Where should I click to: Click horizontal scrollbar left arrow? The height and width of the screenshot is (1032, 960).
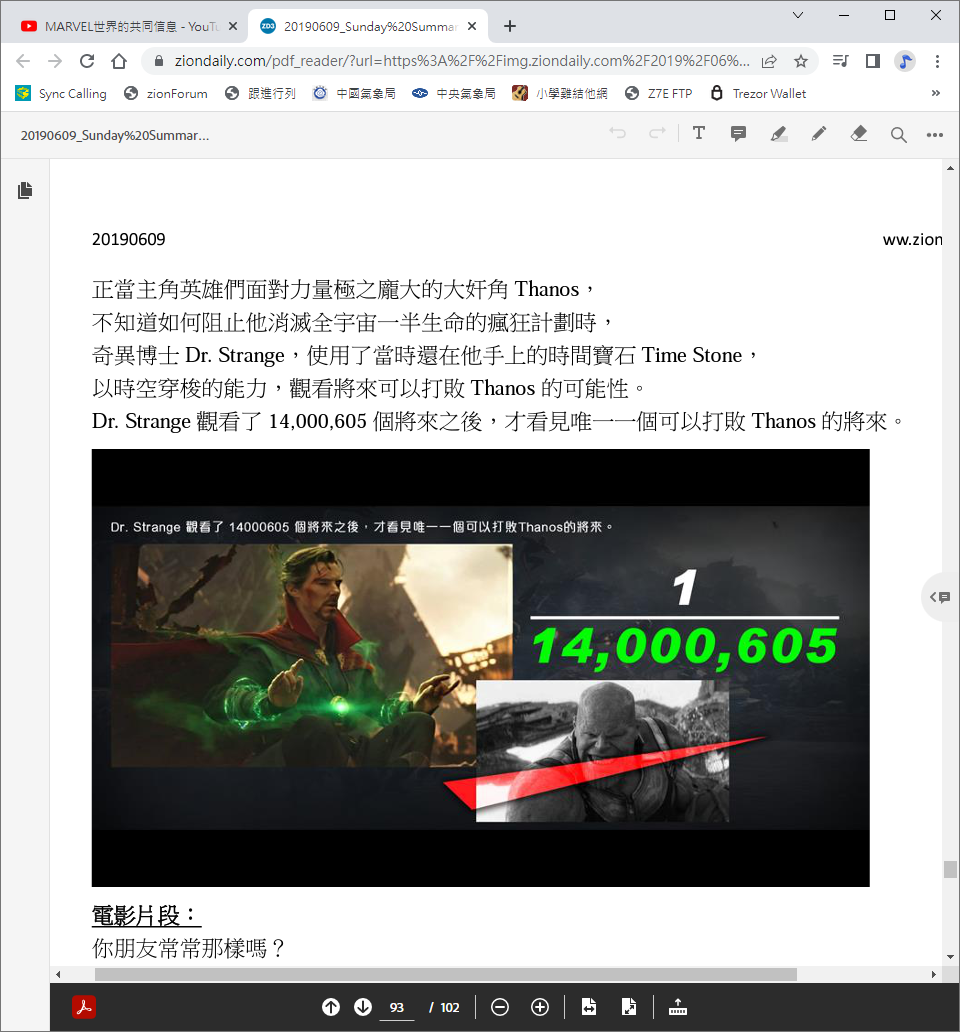58,974
